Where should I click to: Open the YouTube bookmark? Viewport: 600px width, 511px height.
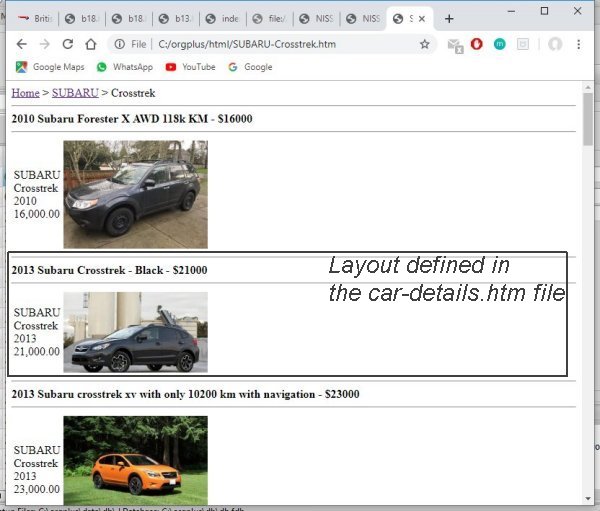point(190,67)
